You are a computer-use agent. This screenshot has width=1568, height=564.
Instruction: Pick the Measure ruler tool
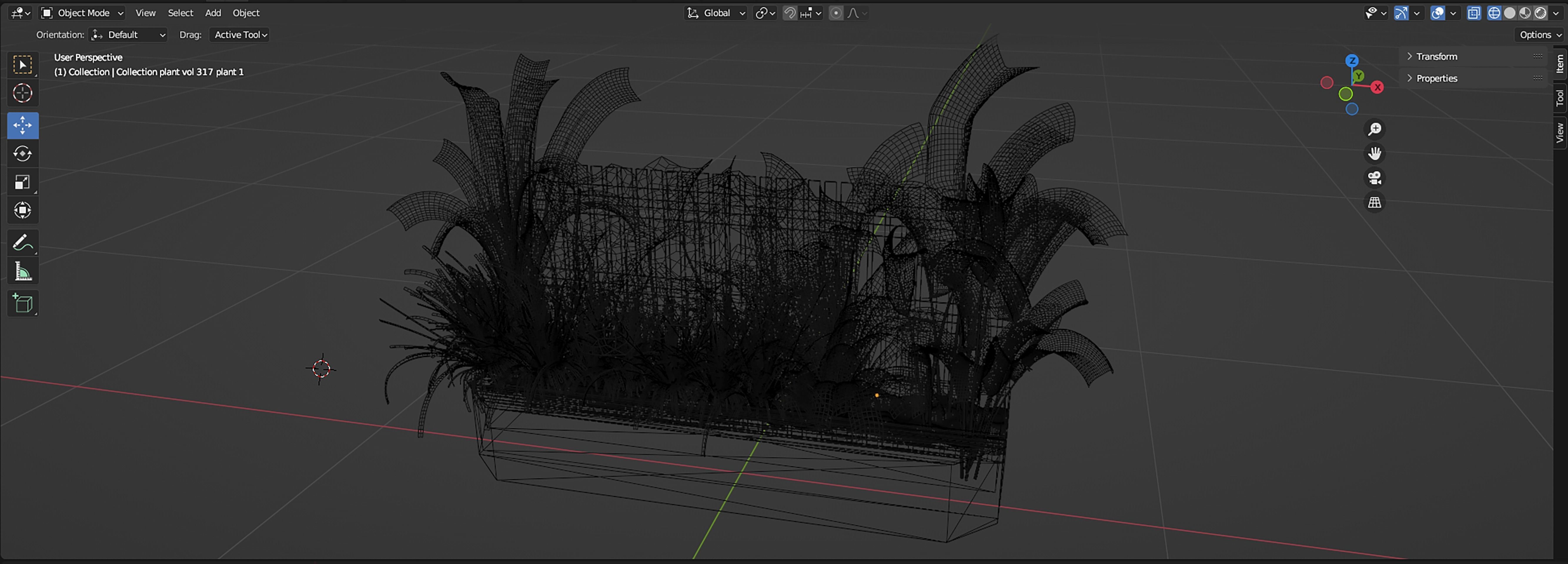point(23,271)
